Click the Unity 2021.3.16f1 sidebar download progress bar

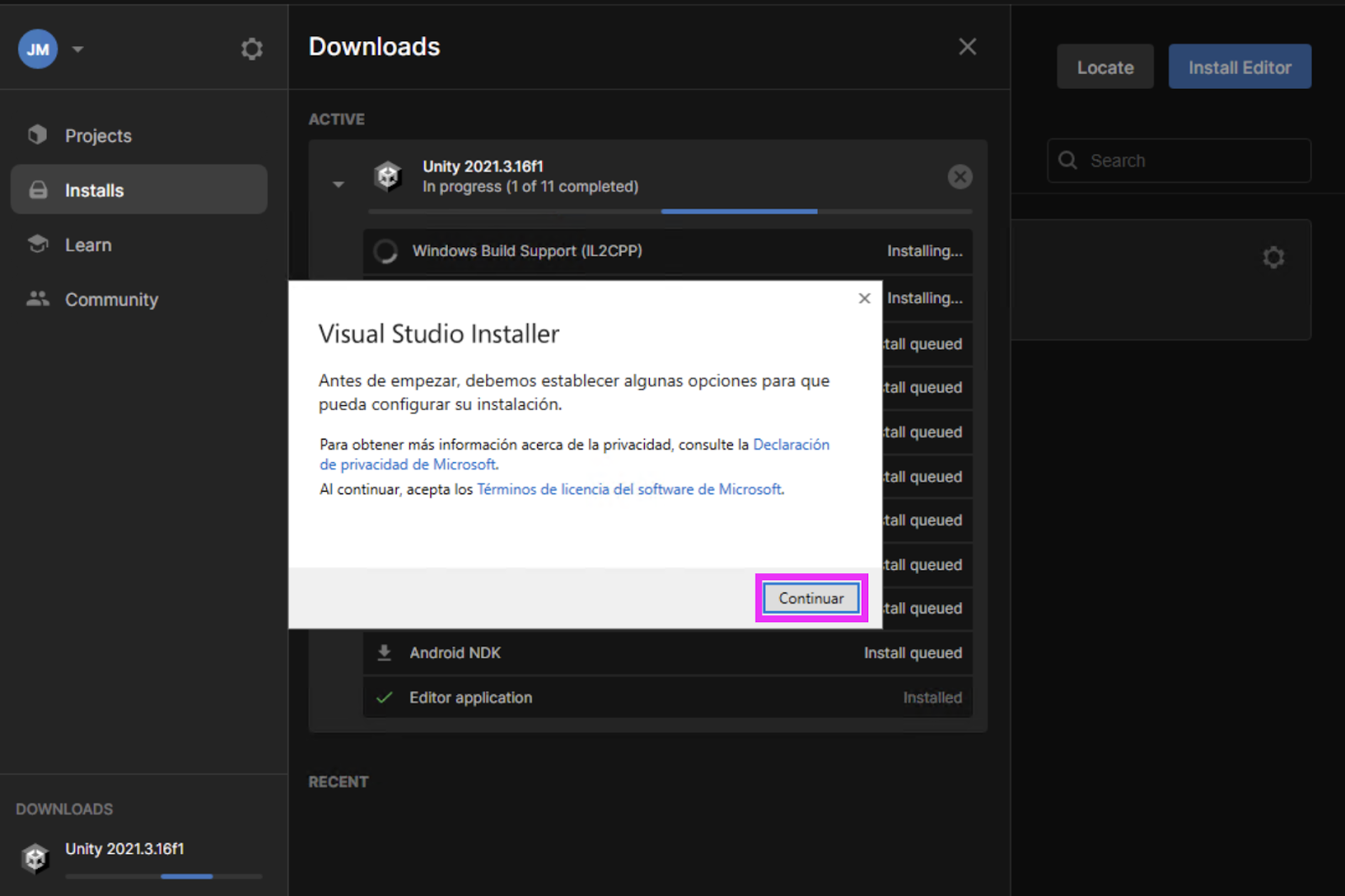click(x=164, y=876)
